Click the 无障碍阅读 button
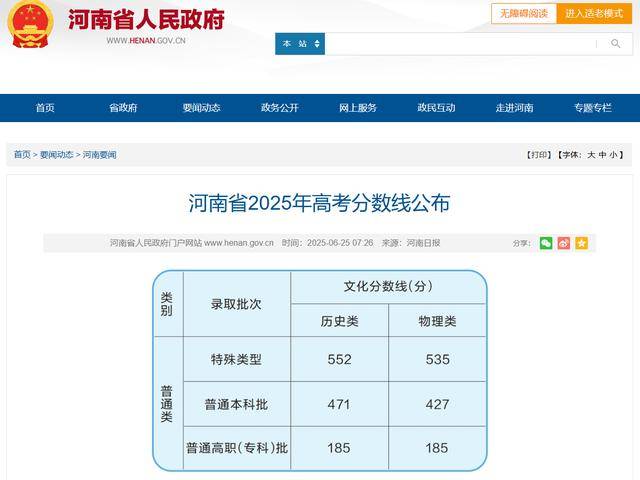 tap(524, 13)
